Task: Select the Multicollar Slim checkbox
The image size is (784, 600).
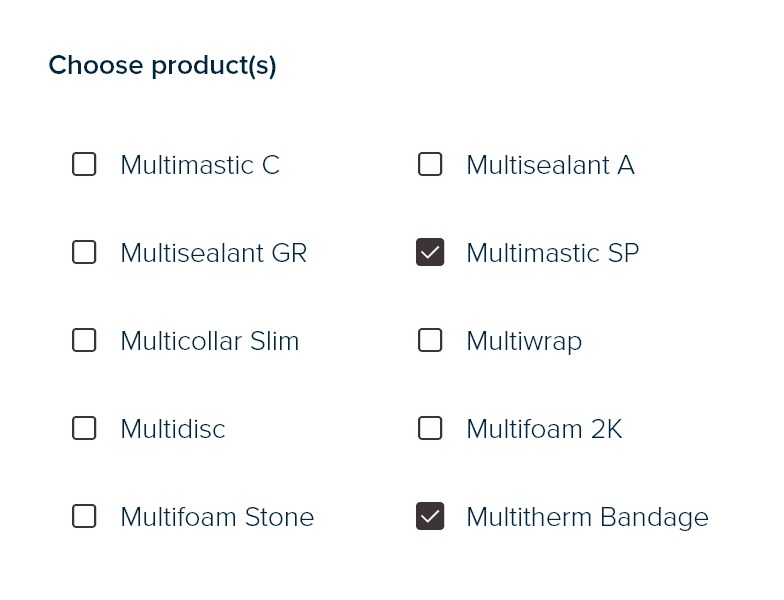Action: click(84, 340)
